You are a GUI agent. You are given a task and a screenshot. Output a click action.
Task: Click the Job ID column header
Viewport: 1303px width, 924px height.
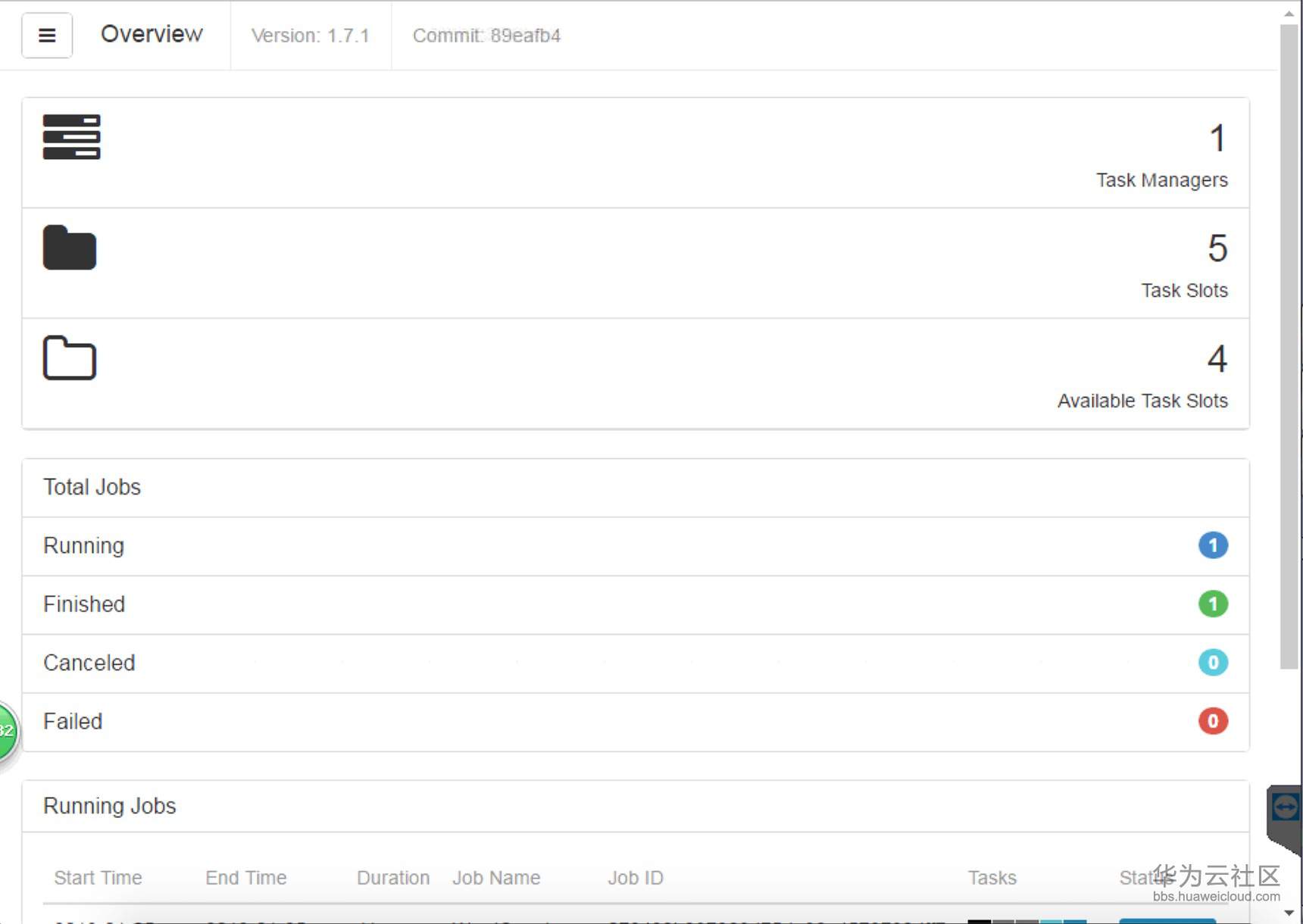(636, 878)
